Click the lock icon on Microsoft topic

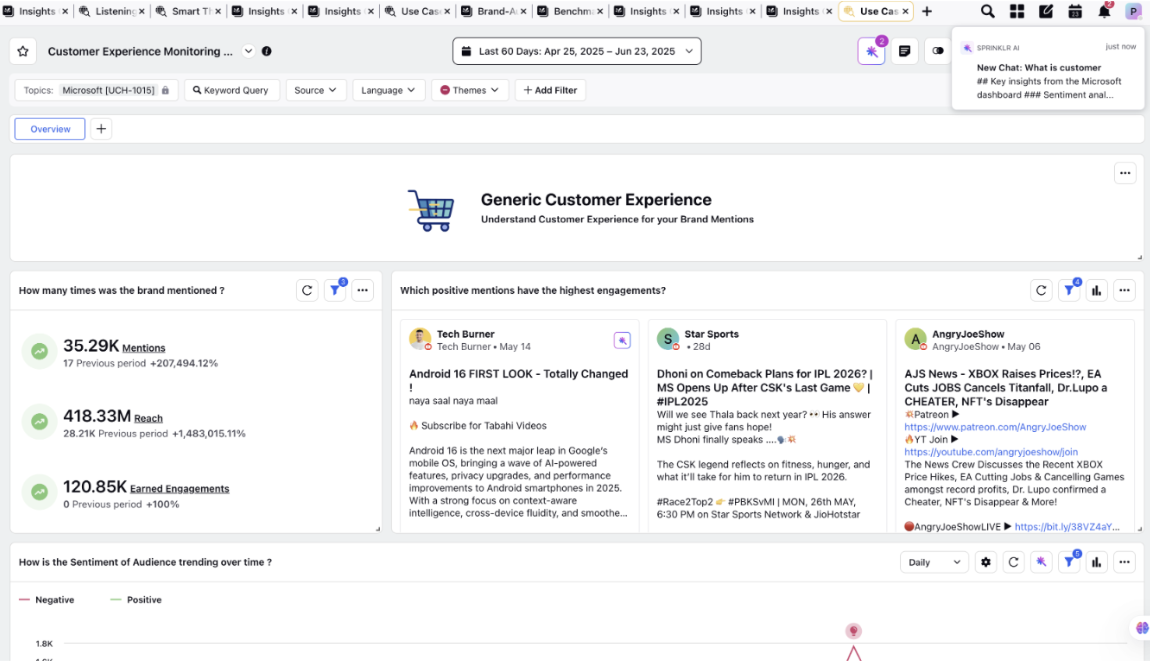point(165,90)
